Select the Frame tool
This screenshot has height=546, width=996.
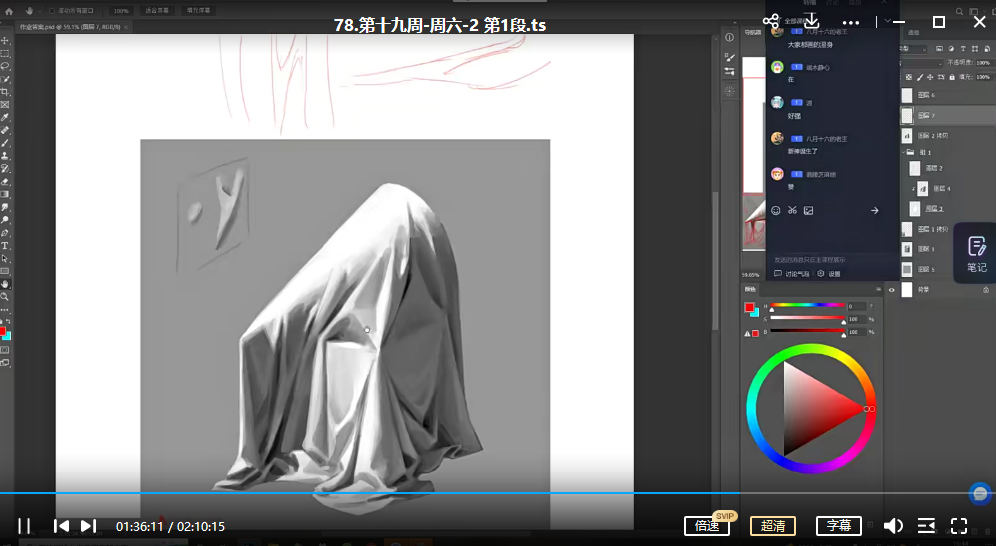tap(4, 105)
